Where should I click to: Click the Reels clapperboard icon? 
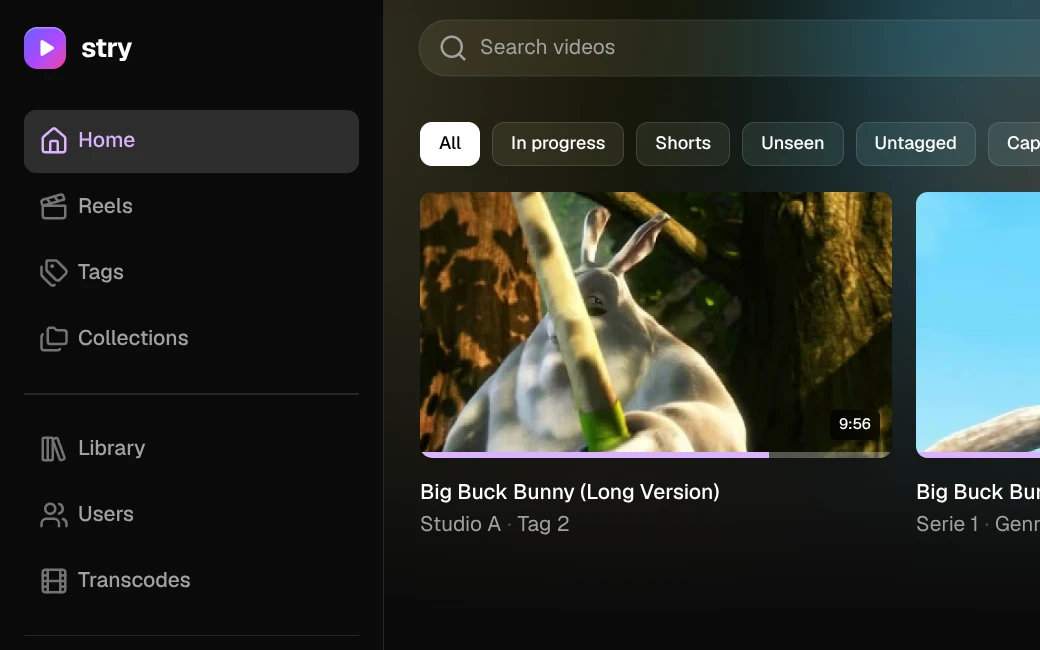(x=54, y=206)
